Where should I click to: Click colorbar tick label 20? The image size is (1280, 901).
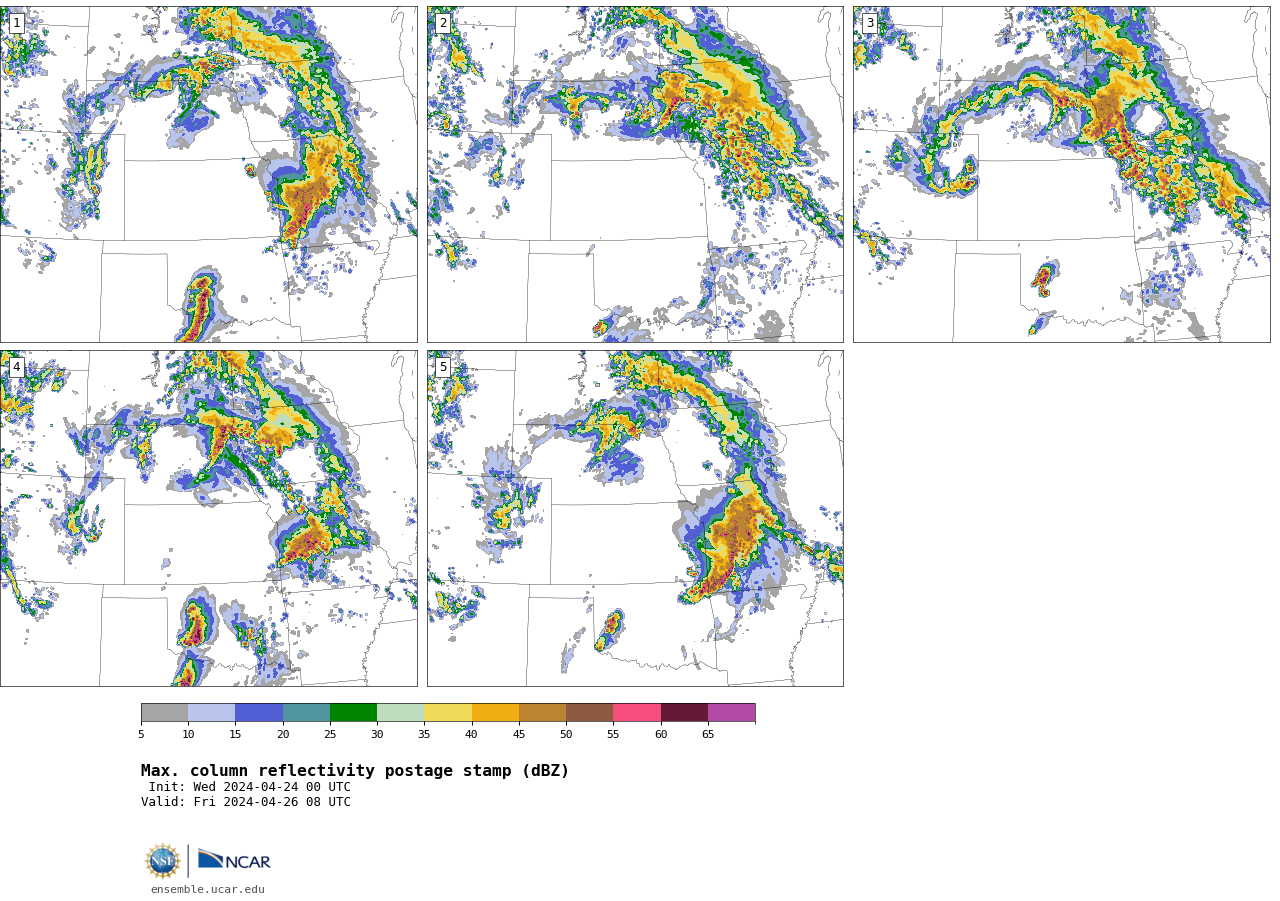click(x=283, y=735)
